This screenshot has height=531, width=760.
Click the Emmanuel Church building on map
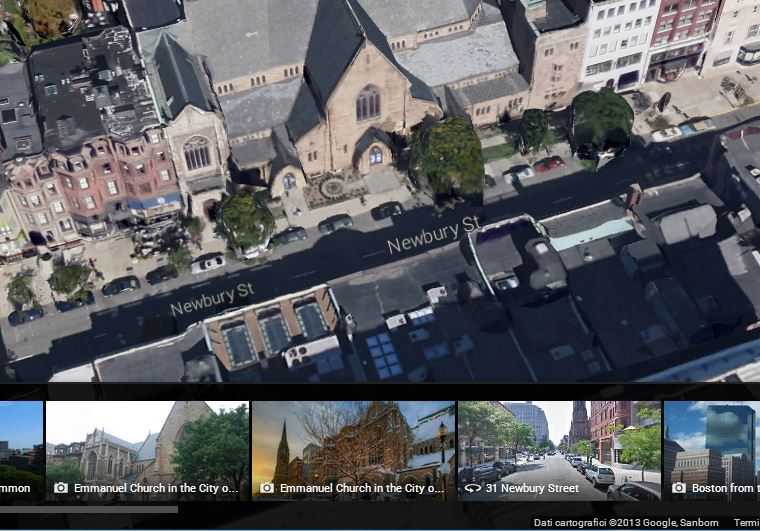pos(340,110)
